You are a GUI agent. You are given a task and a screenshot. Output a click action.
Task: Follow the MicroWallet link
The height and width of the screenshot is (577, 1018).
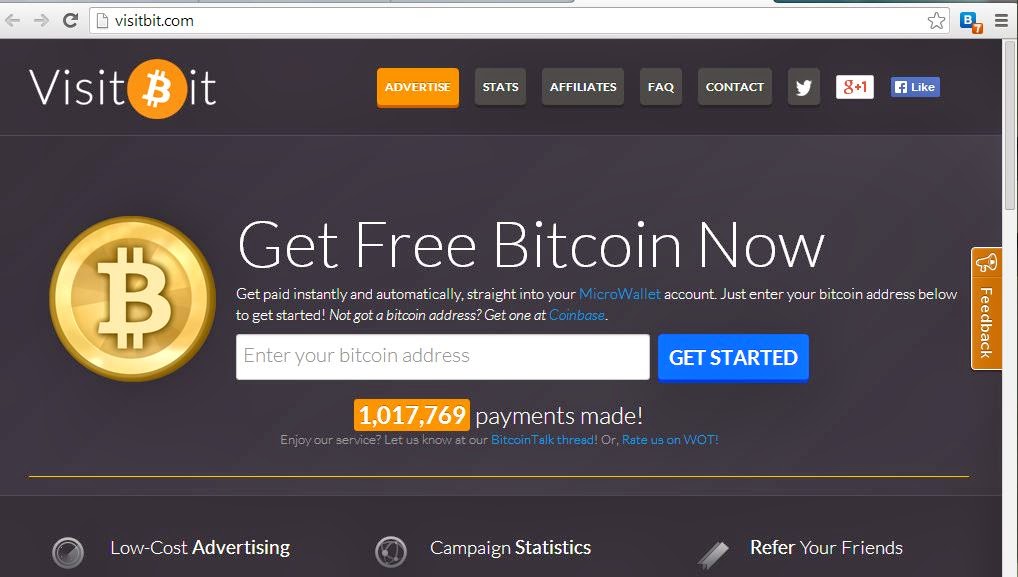pyautogui.click(x=619, y=294)
